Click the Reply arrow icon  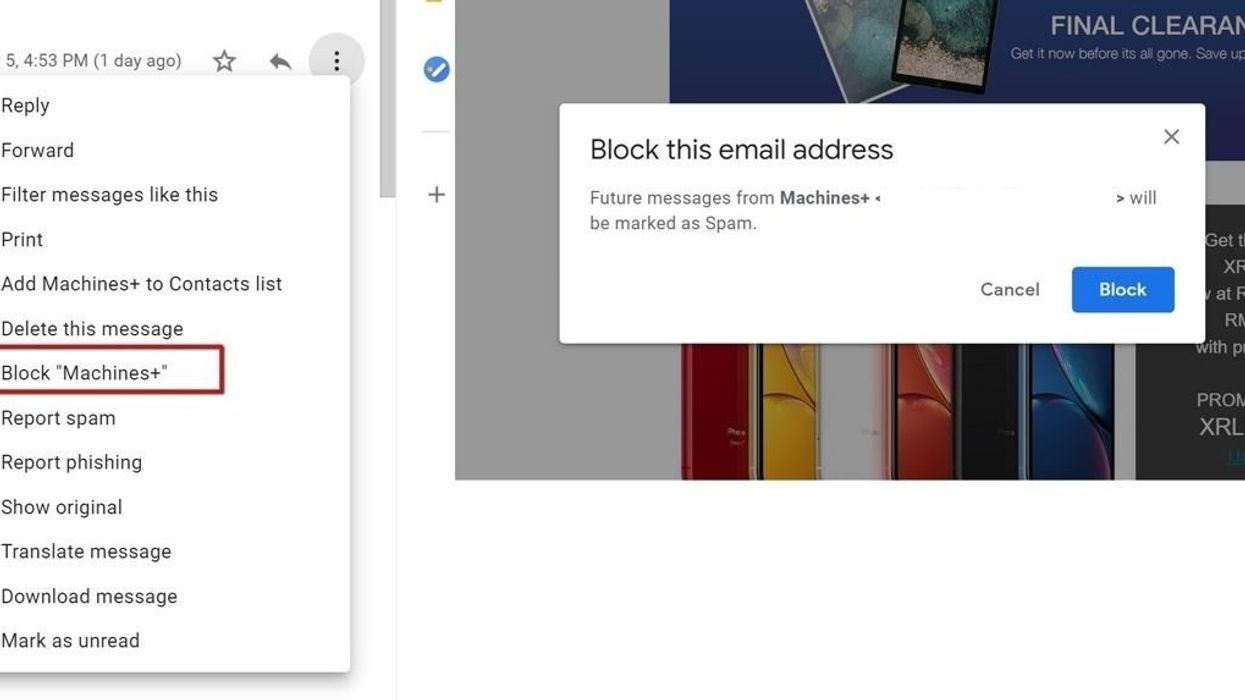coord(280,61)
